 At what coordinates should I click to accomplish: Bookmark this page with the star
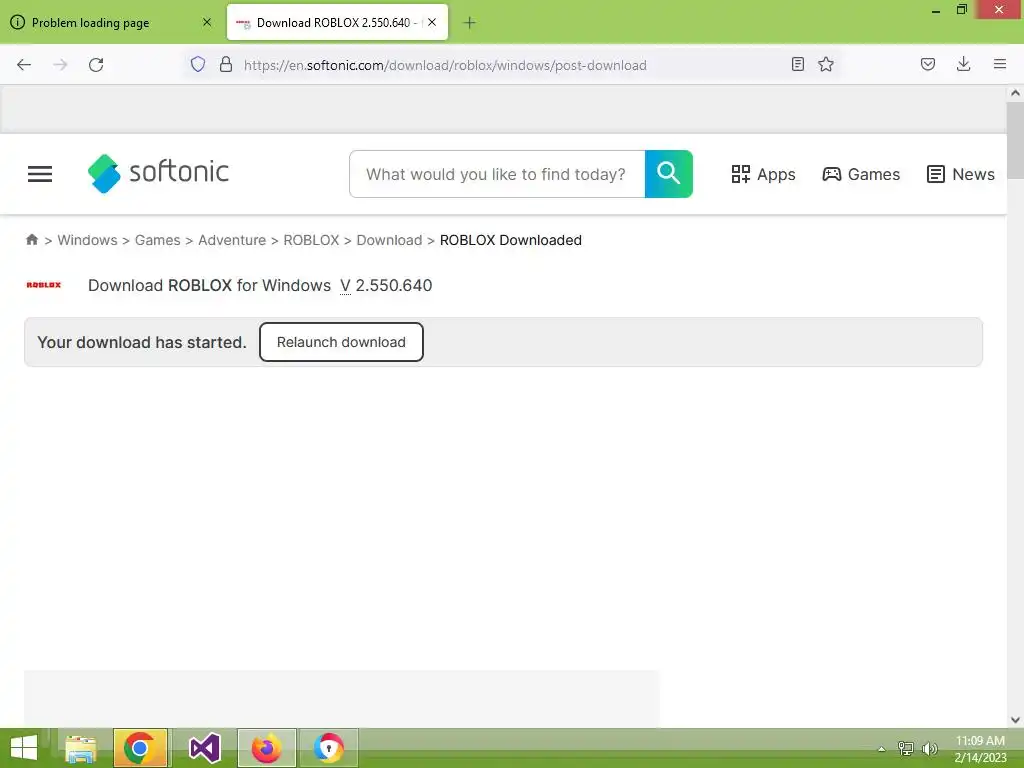point(825,65)
